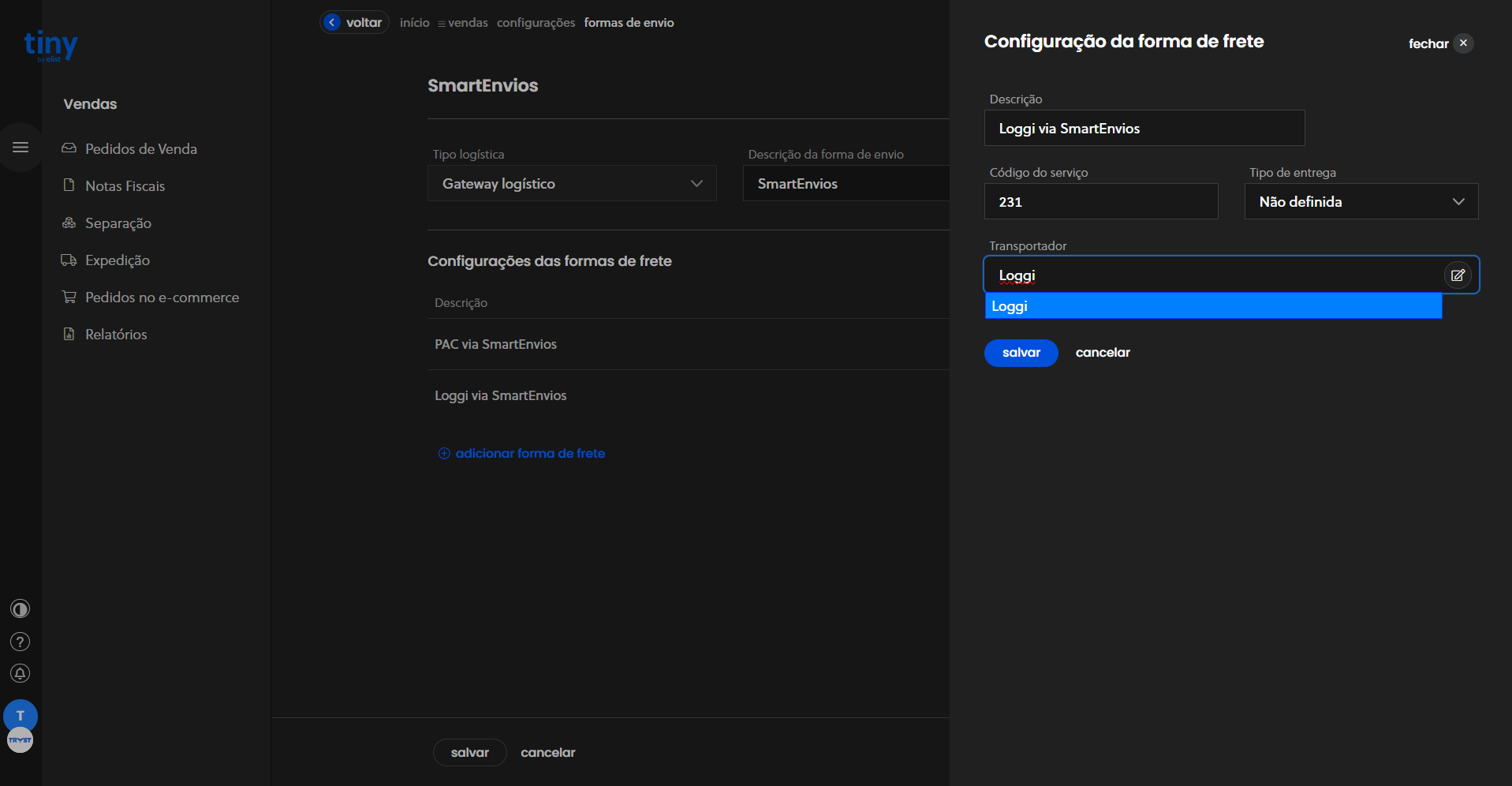
Task: Click the Vendas sidebar heading
Action: [90, 104]
